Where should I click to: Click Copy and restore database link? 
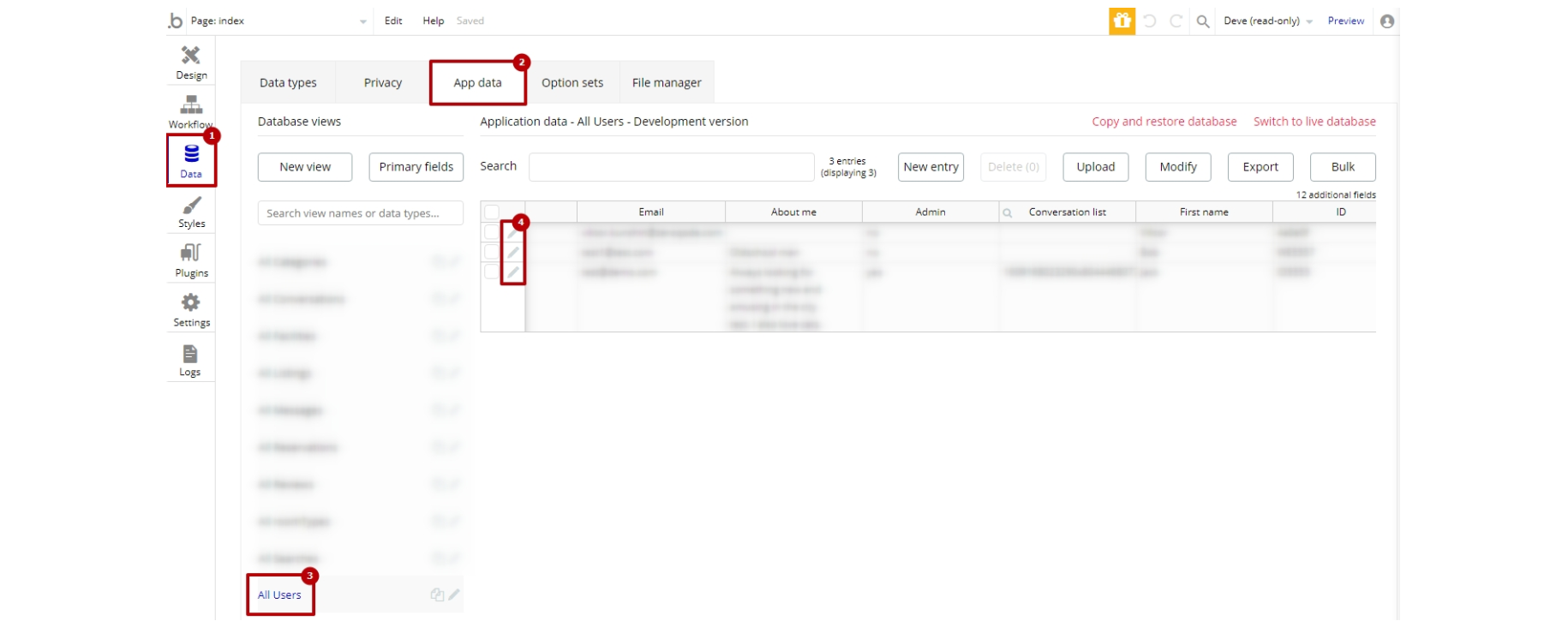[x=1164, y=122]
